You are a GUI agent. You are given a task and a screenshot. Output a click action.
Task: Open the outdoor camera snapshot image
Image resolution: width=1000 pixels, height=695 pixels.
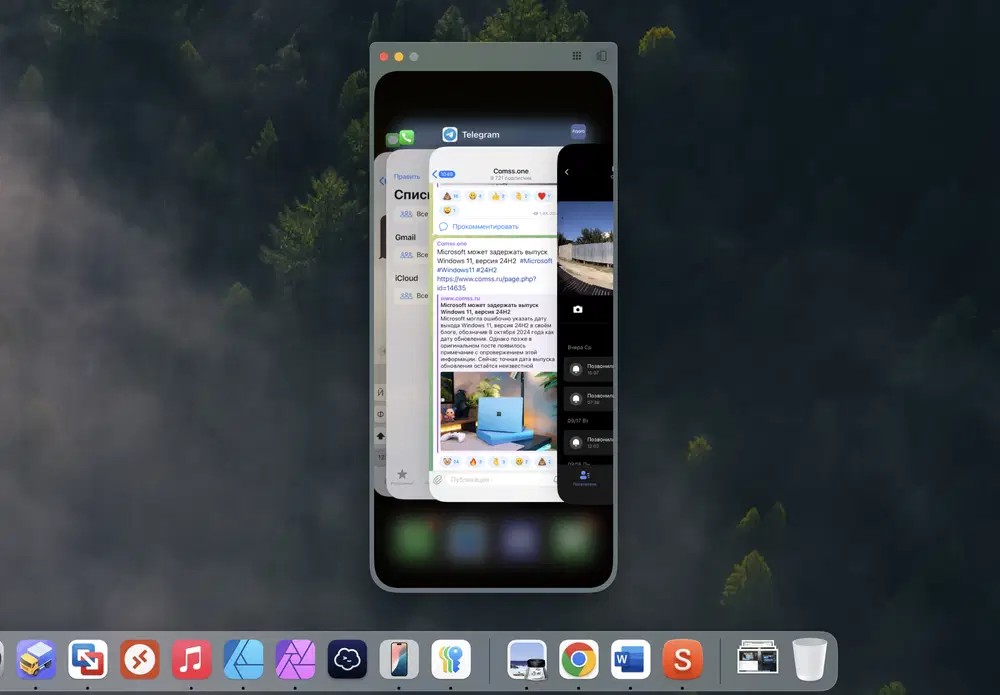(x=585, y=249)
